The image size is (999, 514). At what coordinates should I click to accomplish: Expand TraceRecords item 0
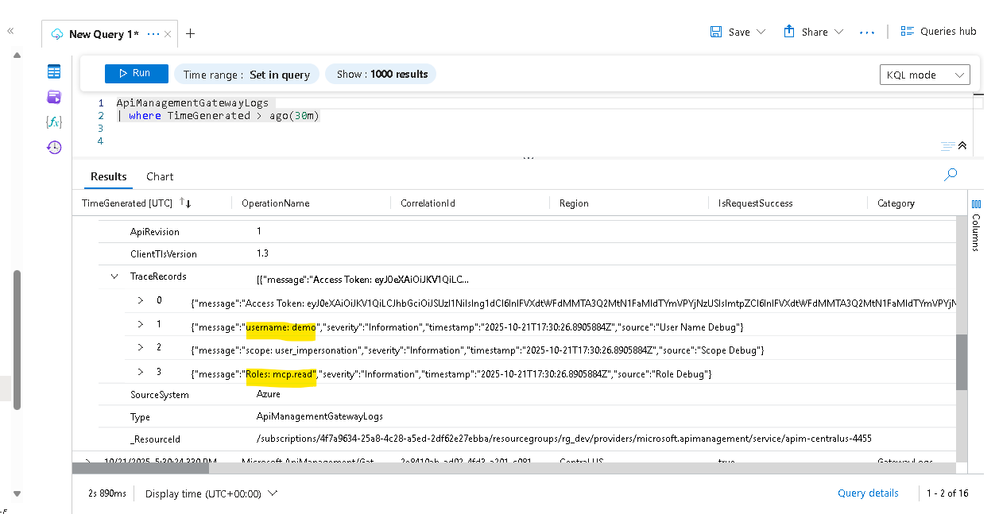tap(141, 300)
